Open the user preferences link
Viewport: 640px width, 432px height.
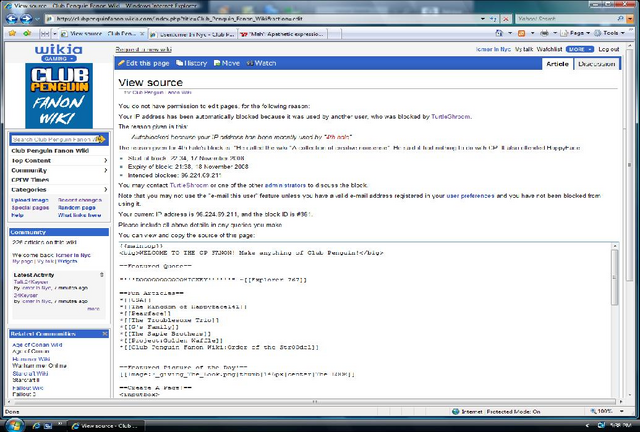470,196
